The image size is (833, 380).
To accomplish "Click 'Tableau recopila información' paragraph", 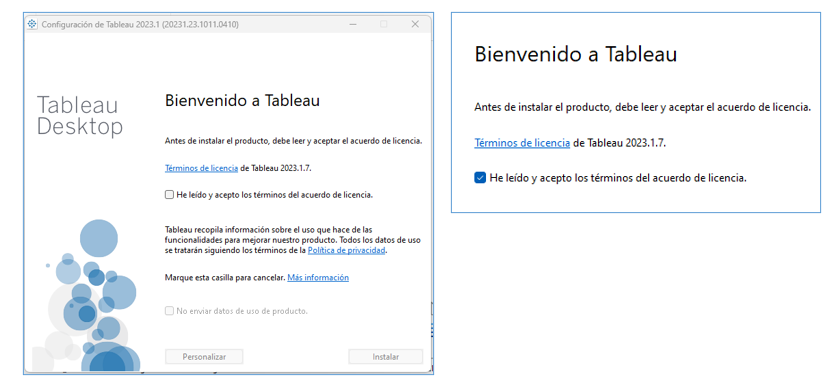I will [293, 240].
